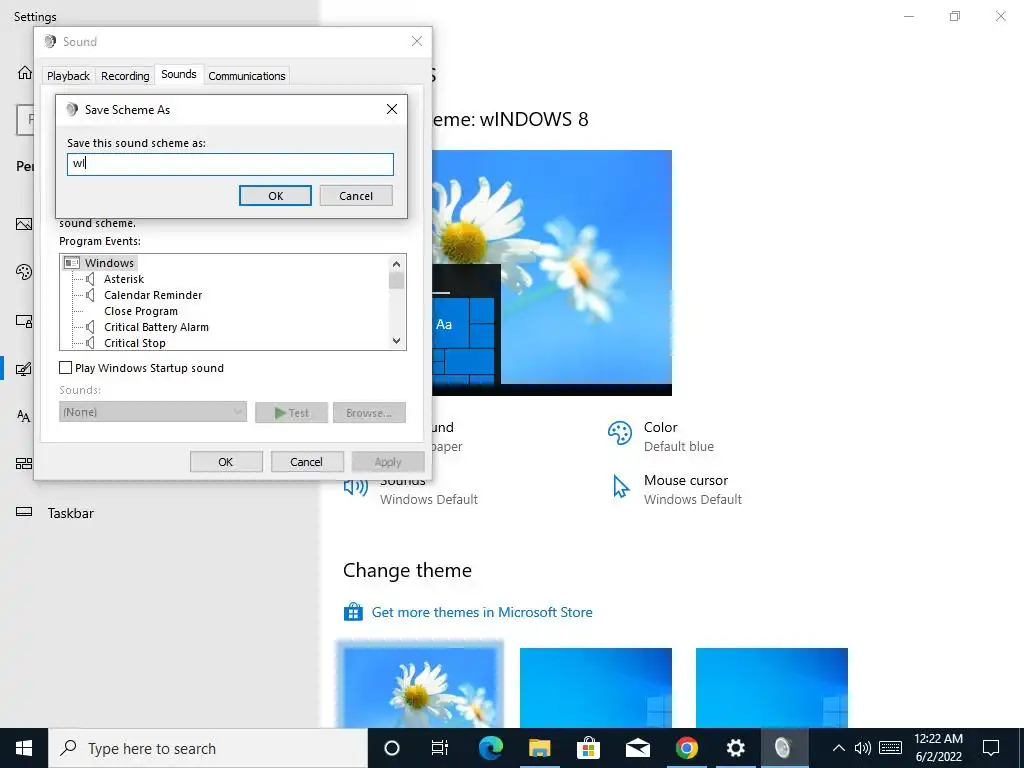Click the Color Default blue option
The image size is (1024, 768).
click(x=661, y=436)
